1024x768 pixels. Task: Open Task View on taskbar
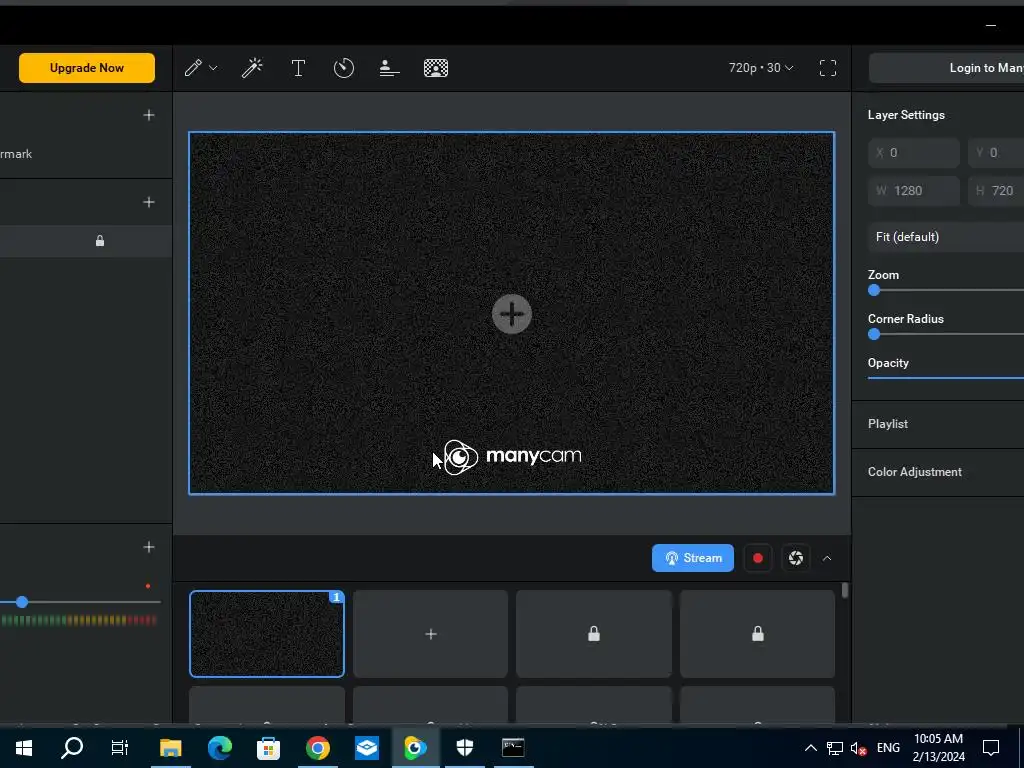click(x=120, y=748)
